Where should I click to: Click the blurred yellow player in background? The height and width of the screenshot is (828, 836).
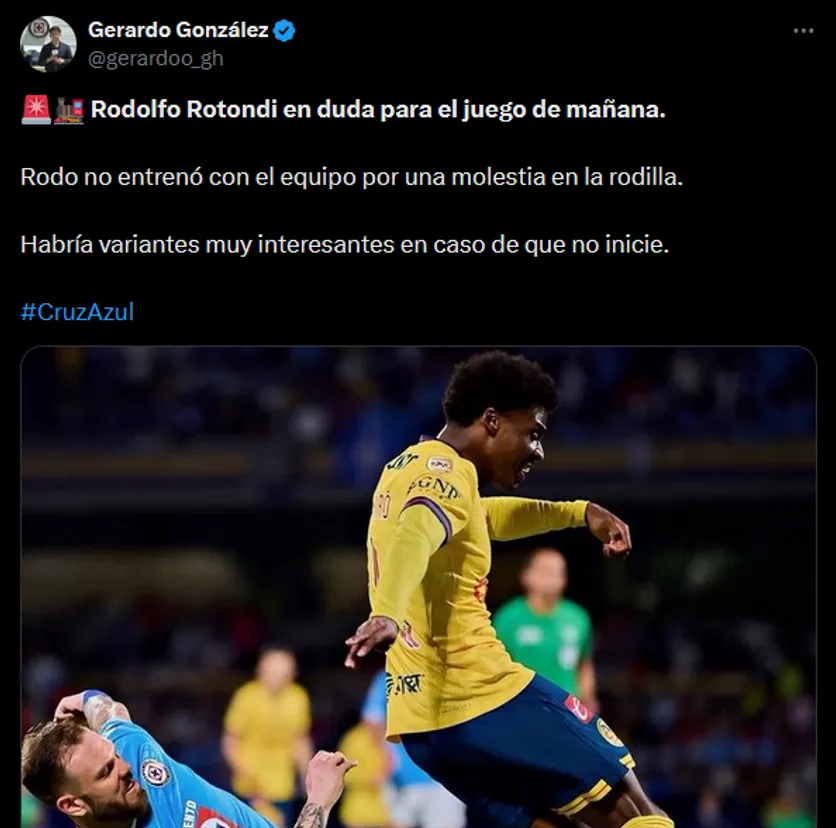267,725
